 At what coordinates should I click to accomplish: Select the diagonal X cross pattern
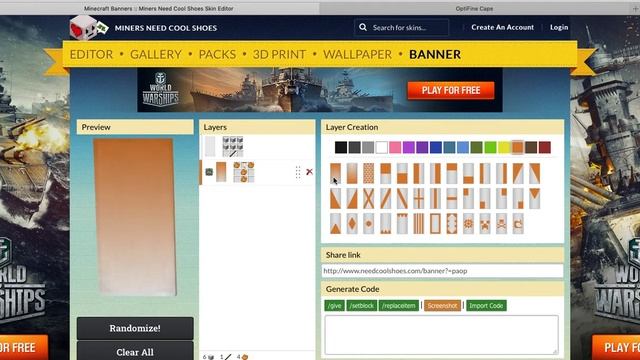click(369, 199)
